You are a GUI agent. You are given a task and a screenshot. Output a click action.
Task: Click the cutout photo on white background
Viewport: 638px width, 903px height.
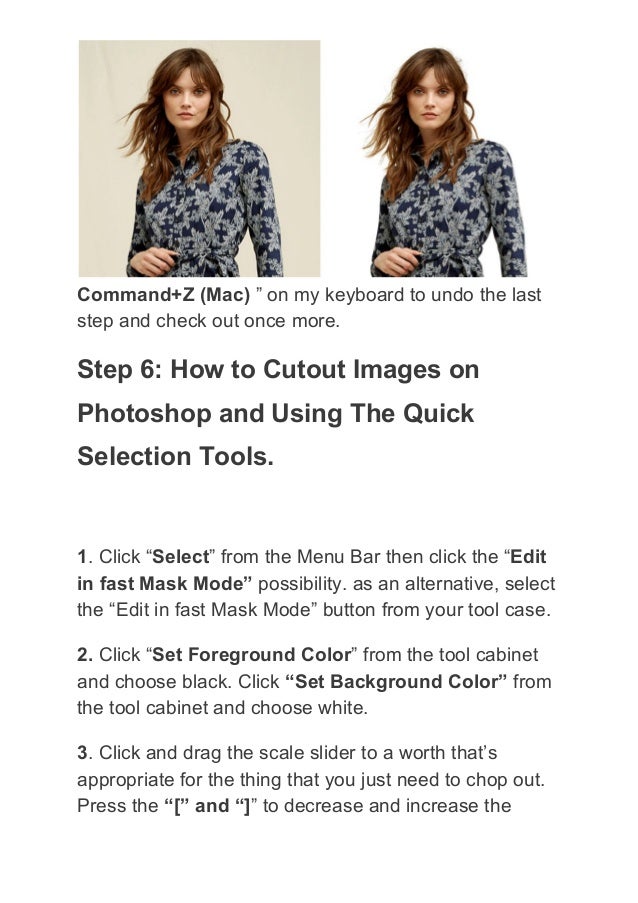click(x=445, y=161)
